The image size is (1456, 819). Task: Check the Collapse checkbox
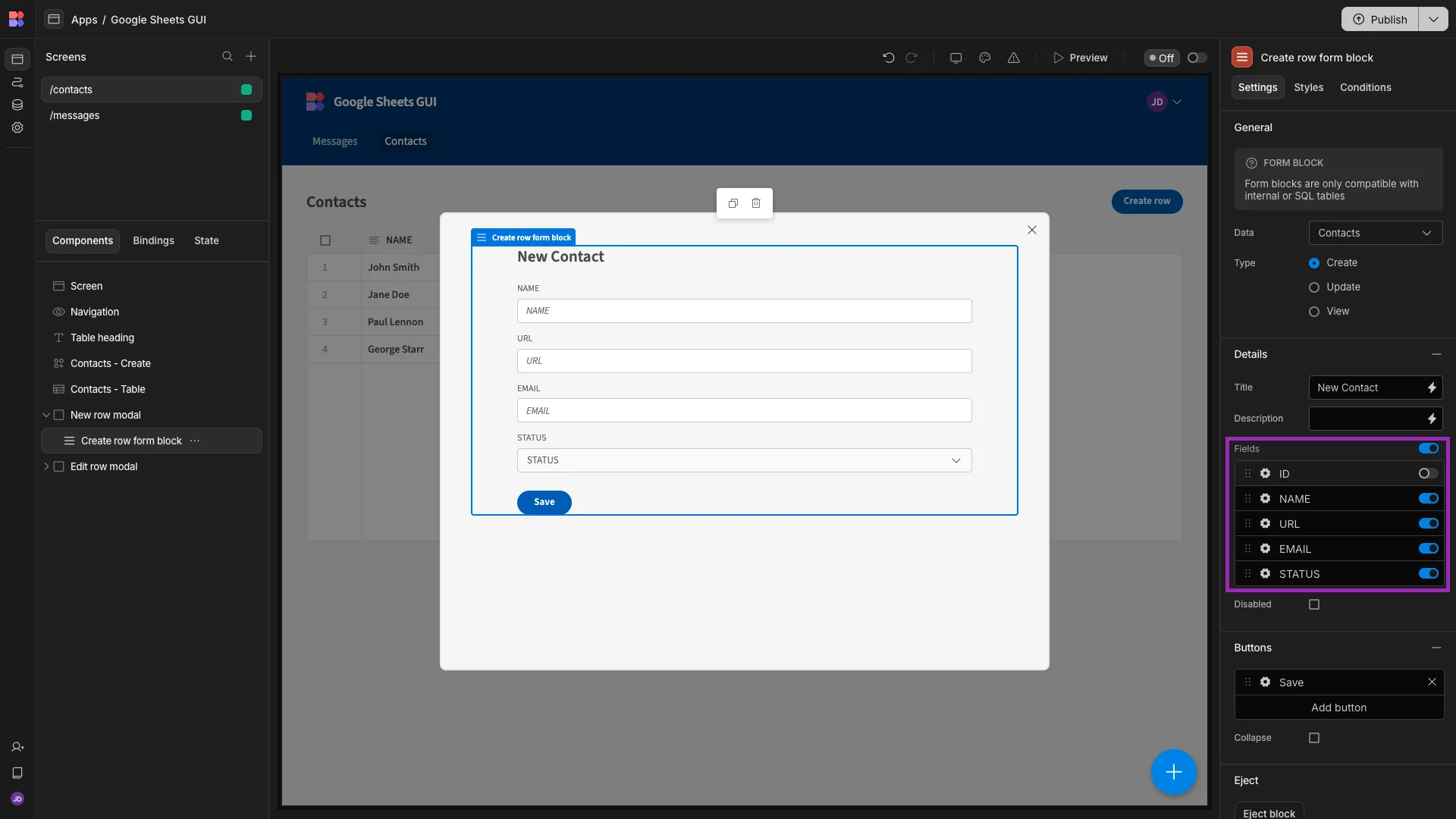(1314, 738)
